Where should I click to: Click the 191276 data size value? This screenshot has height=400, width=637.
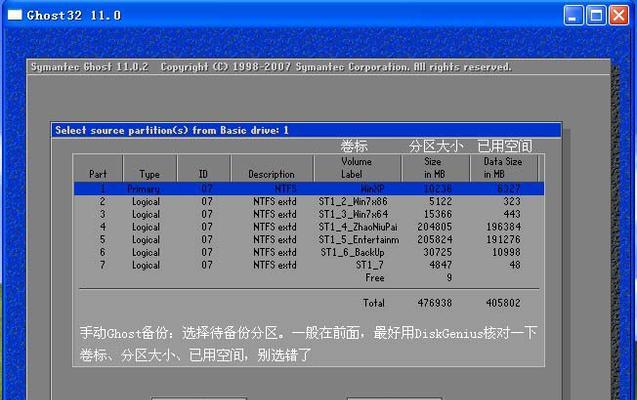[503, 240]
